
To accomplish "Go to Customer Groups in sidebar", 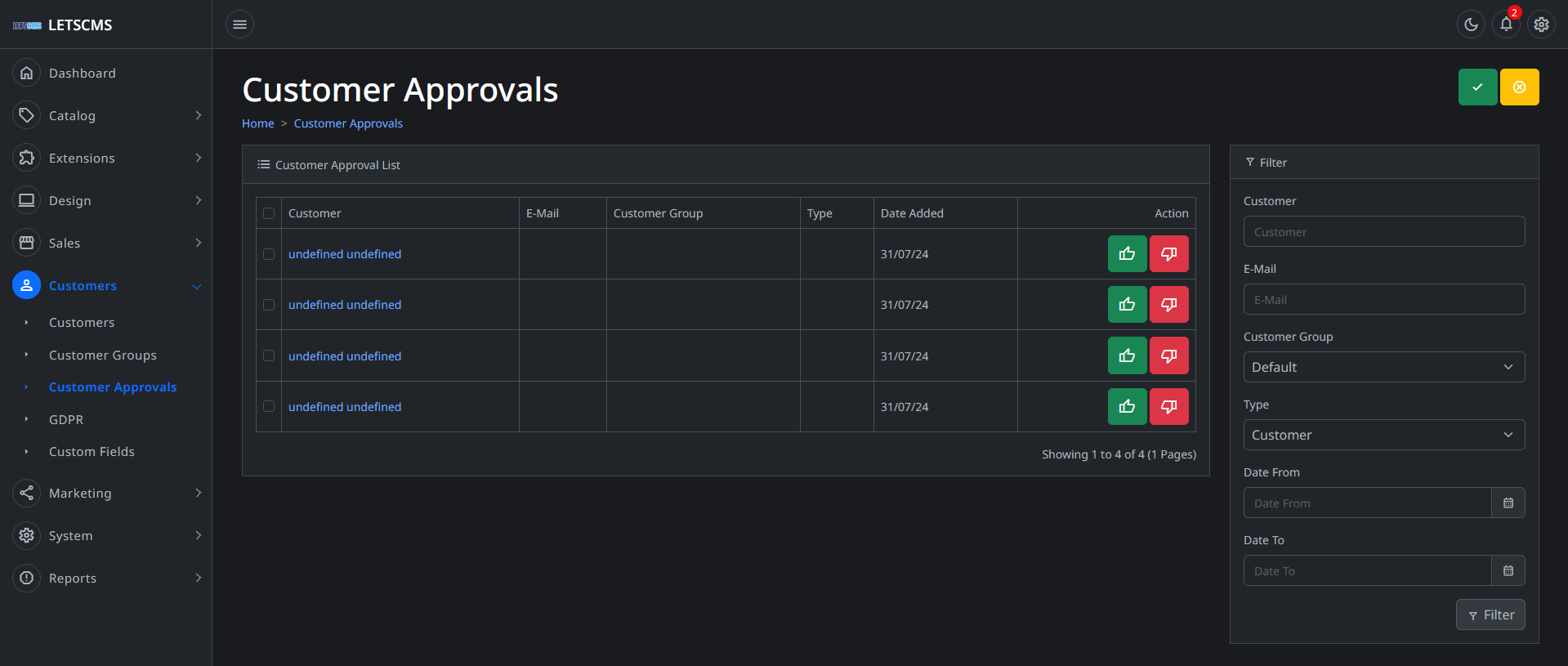I will click(103, 355).
